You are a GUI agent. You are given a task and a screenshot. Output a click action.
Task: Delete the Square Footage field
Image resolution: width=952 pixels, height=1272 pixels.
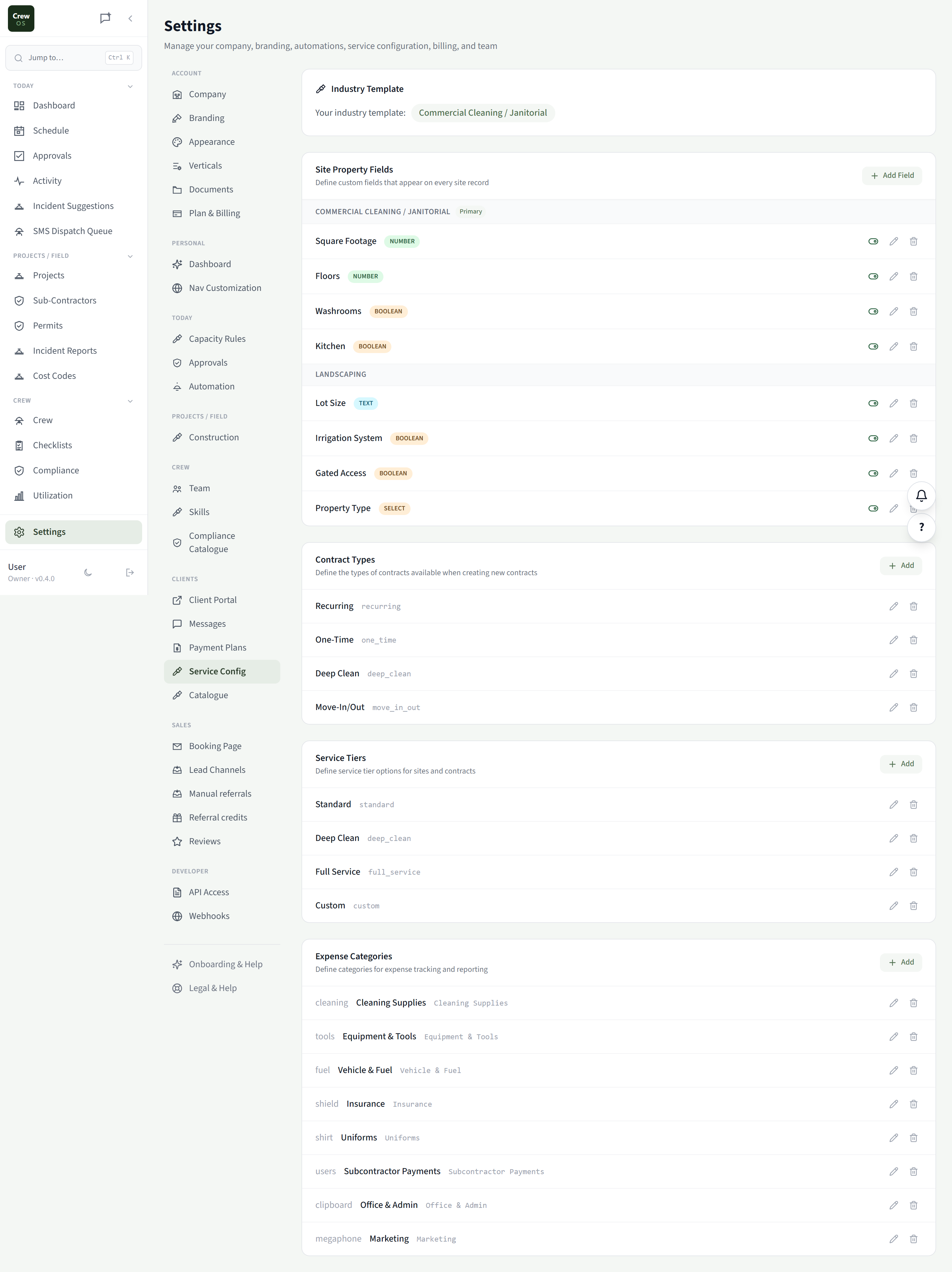(913, 242)
